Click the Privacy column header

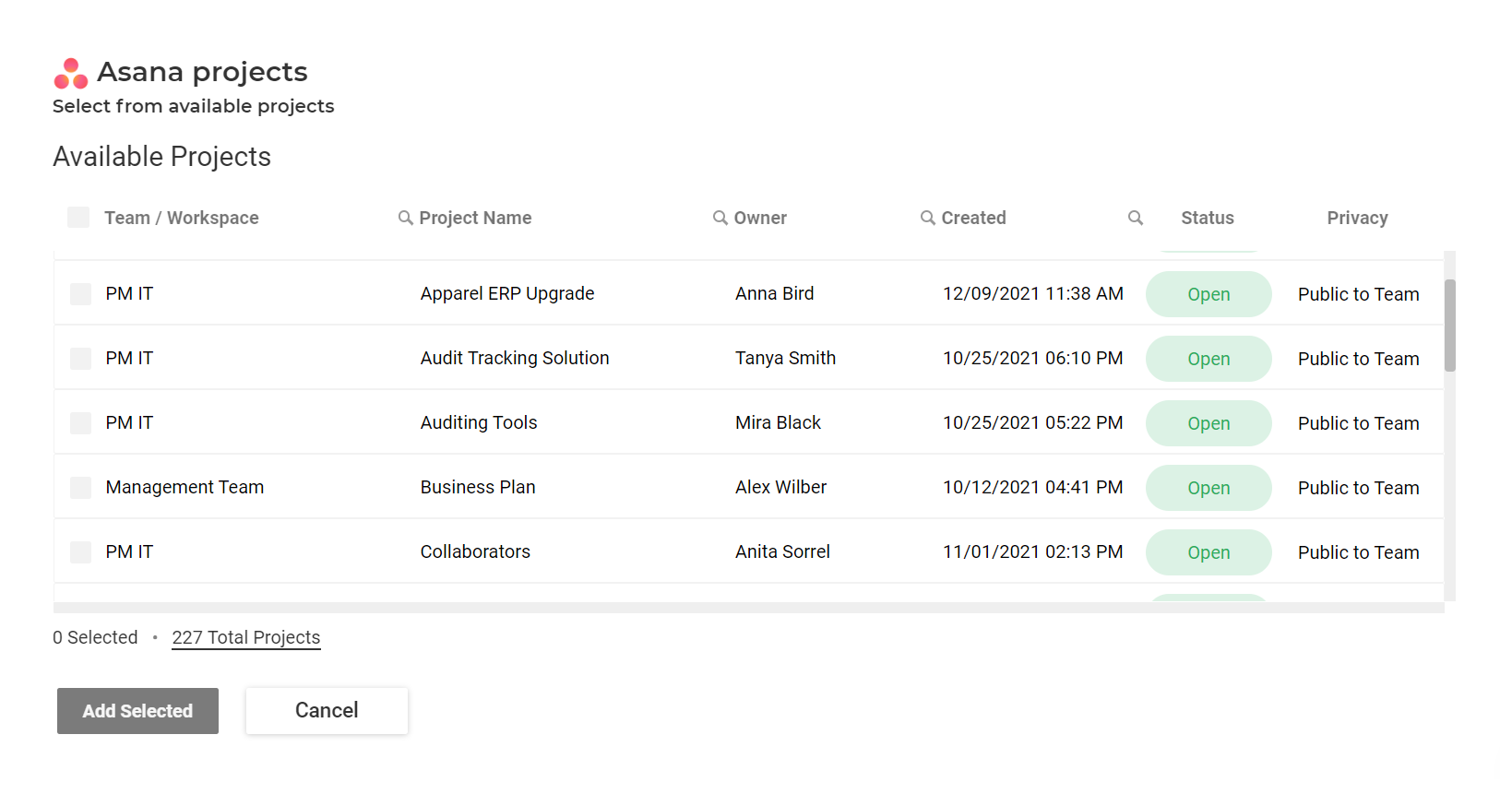pyautogui.click(x=1357, y=218)
